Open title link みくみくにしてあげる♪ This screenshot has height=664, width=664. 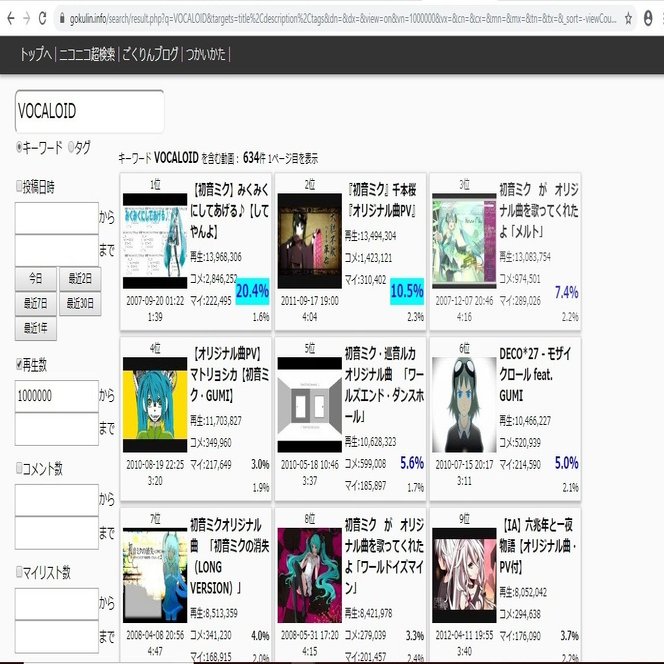[230, 210]
